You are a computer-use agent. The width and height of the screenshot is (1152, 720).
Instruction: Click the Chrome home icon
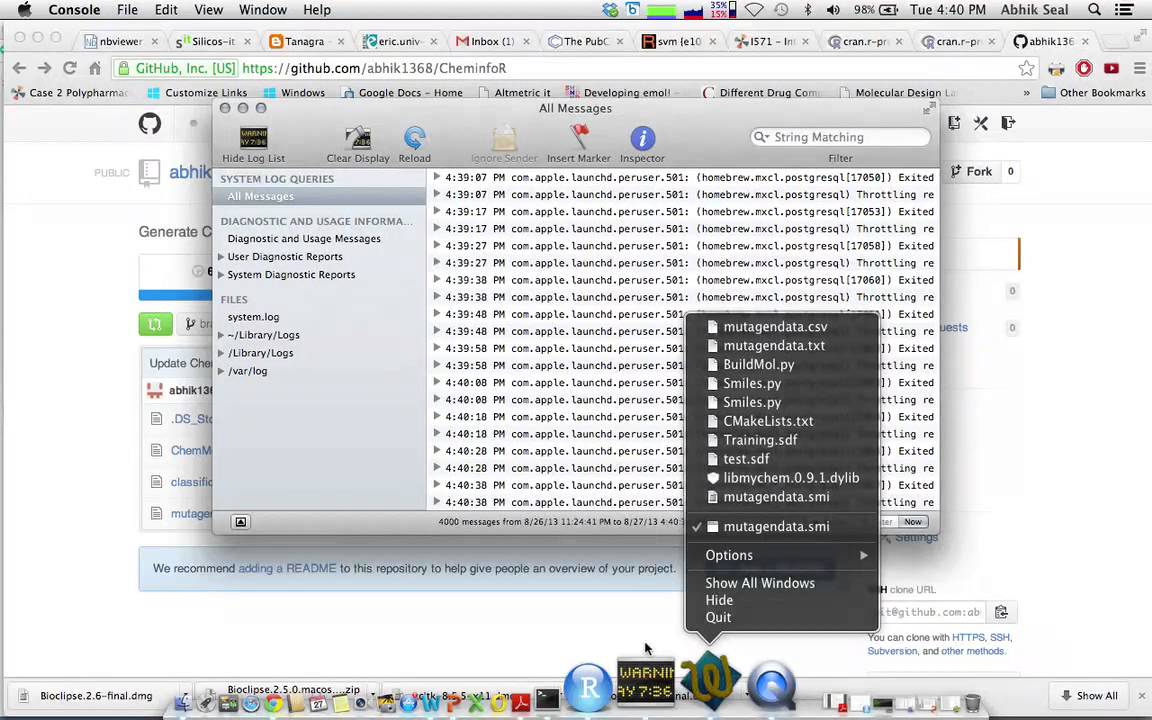[95, 68]
